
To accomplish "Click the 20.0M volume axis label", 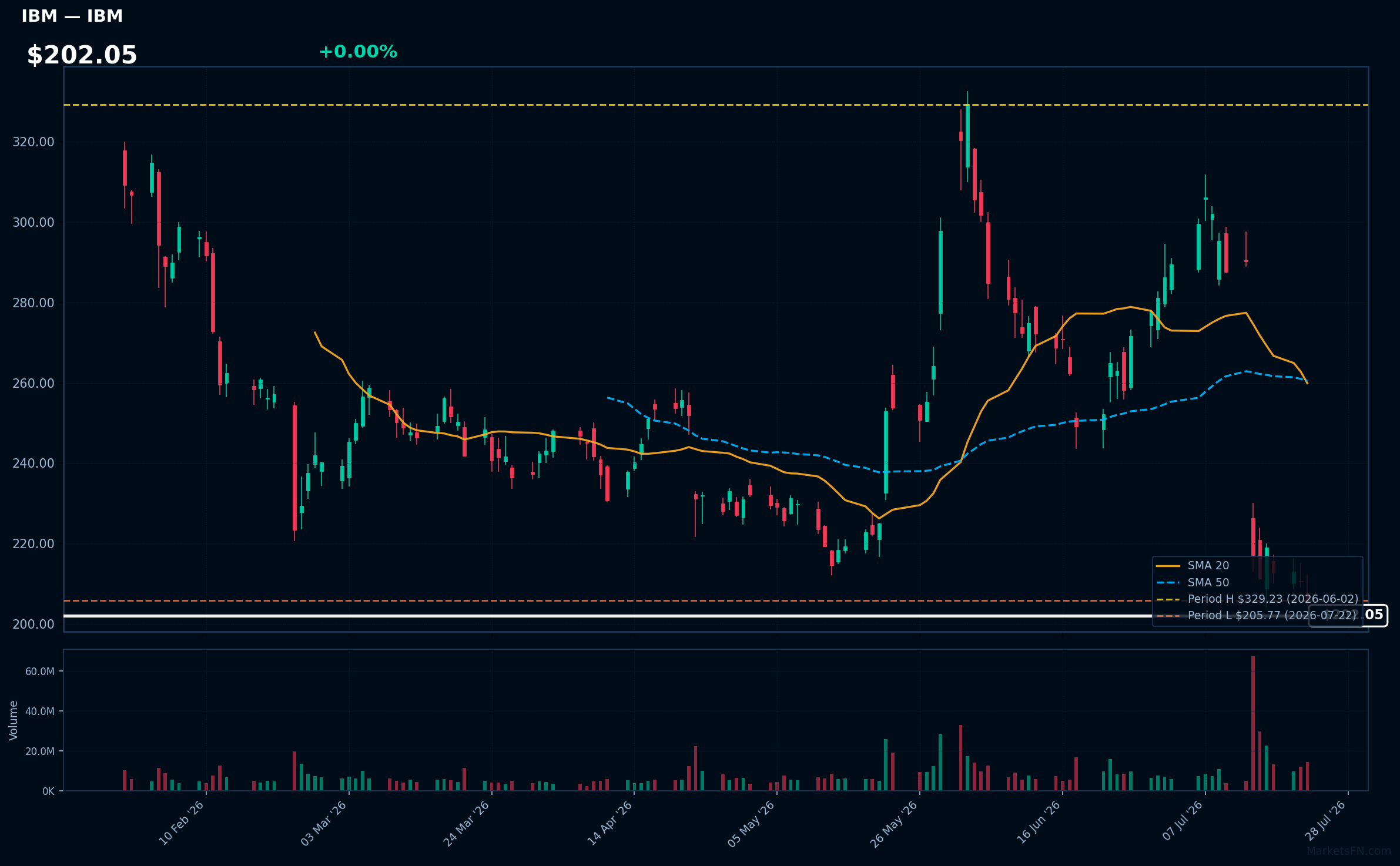I will pos(40,751).
